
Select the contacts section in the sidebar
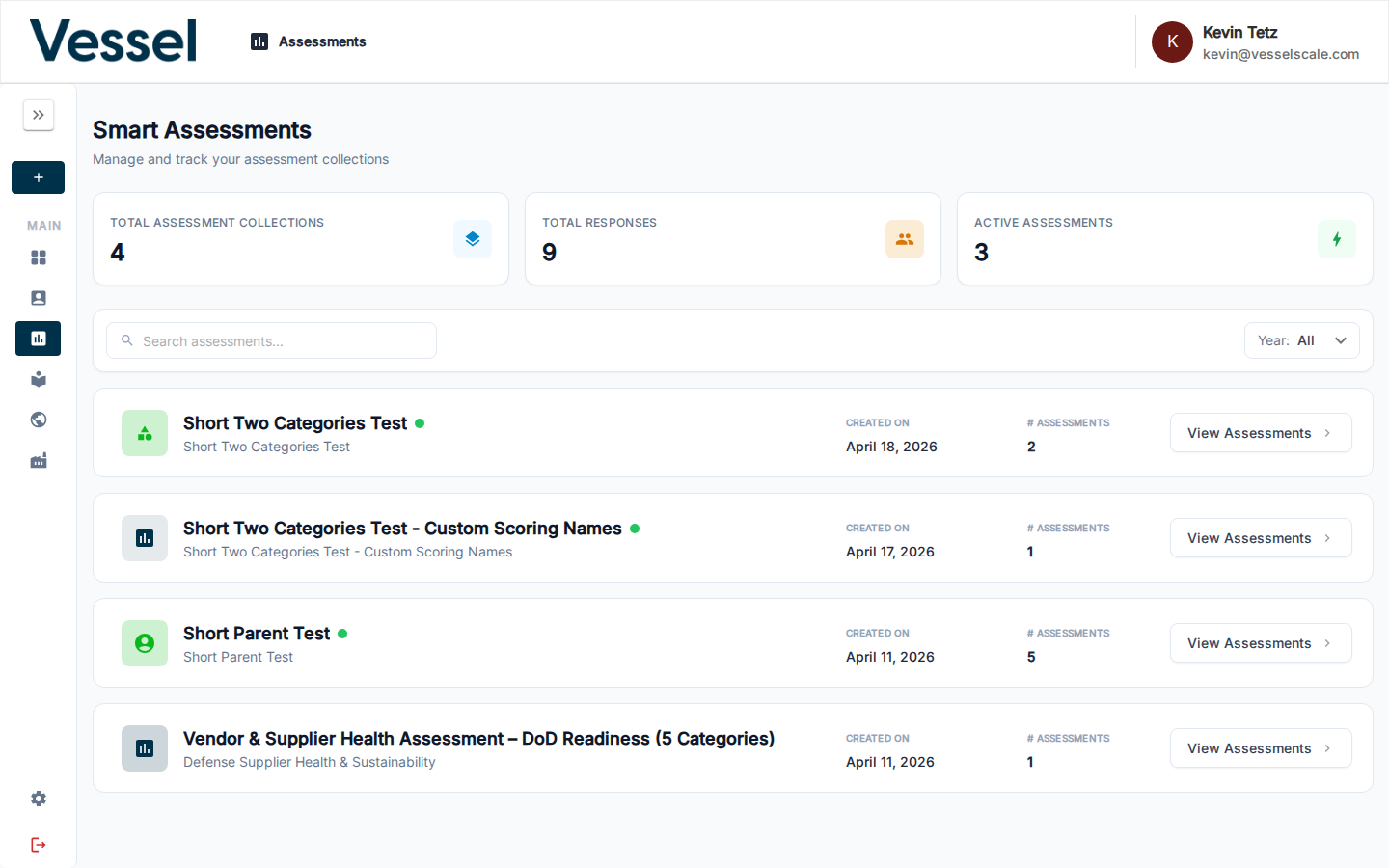pyautogui.click(x=38, y=298)
